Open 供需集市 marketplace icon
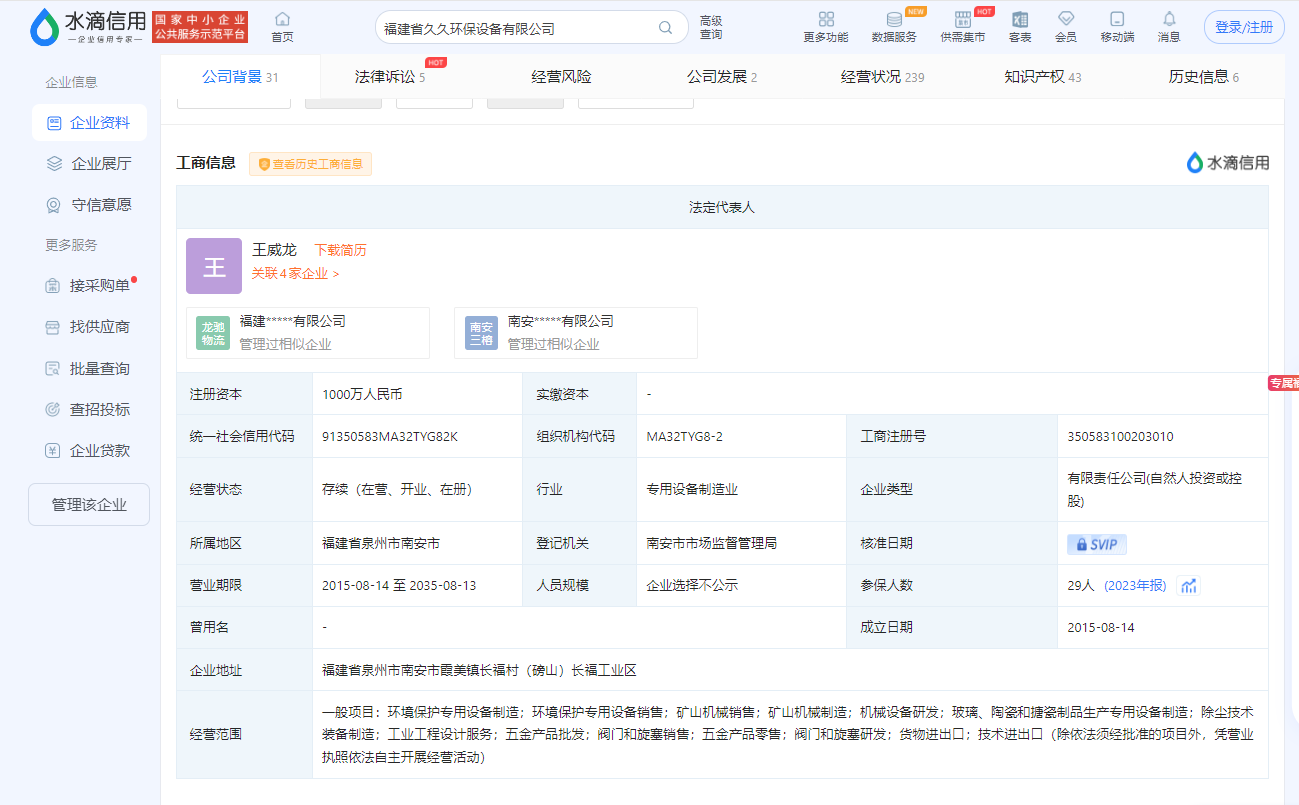1299x805 pixels. click(963, 19)
